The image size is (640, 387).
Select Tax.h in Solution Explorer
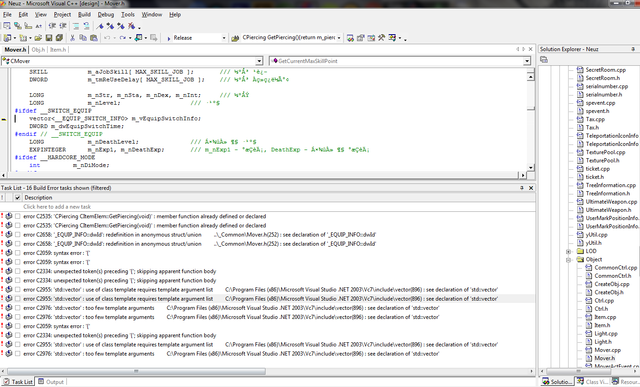pyautogui.click(x=592, y=127)
